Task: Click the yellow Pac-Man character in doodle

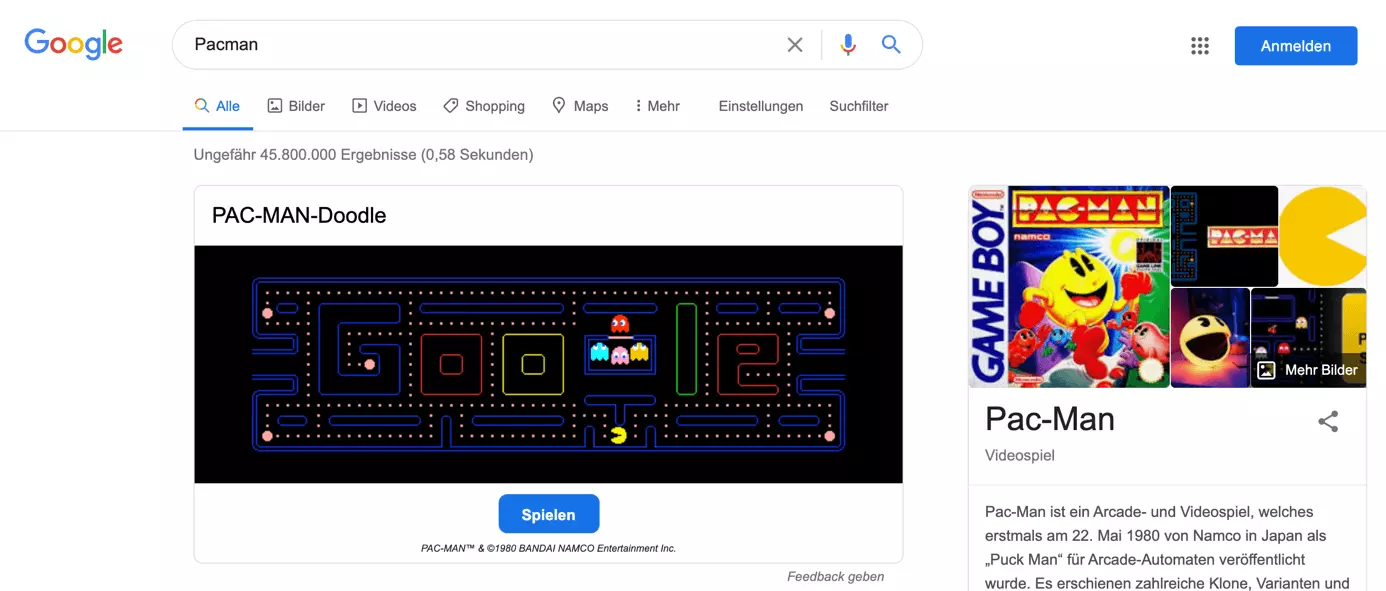Action: 619,435
